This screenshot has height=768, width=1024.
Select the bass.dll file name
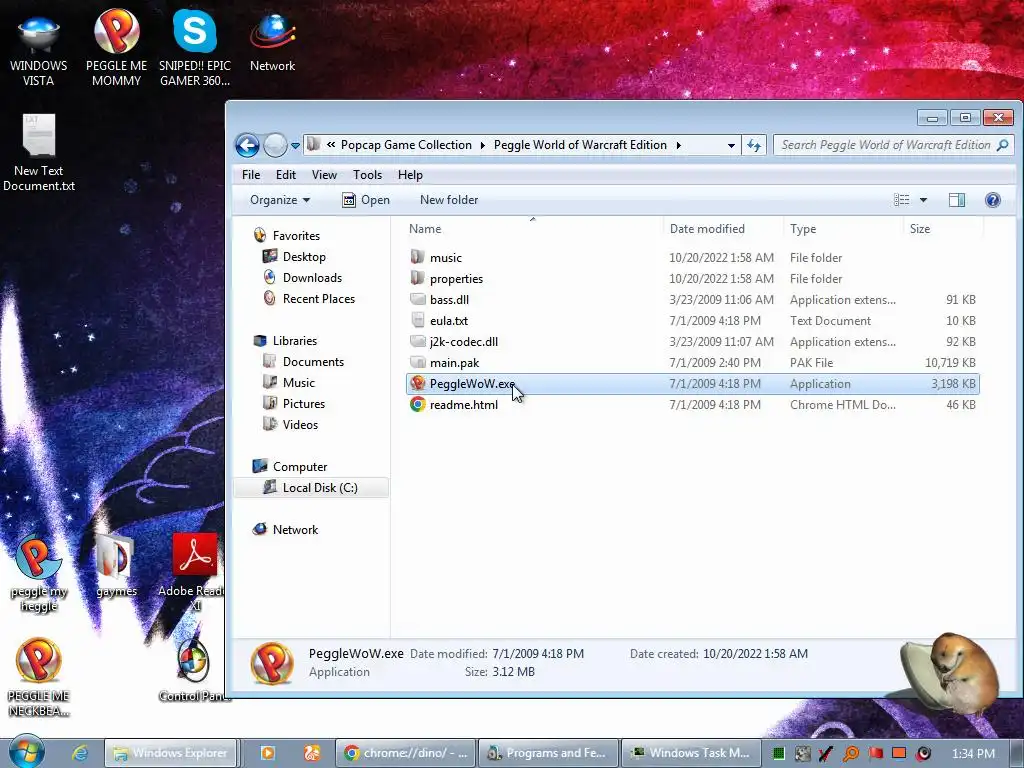point(449,300)
